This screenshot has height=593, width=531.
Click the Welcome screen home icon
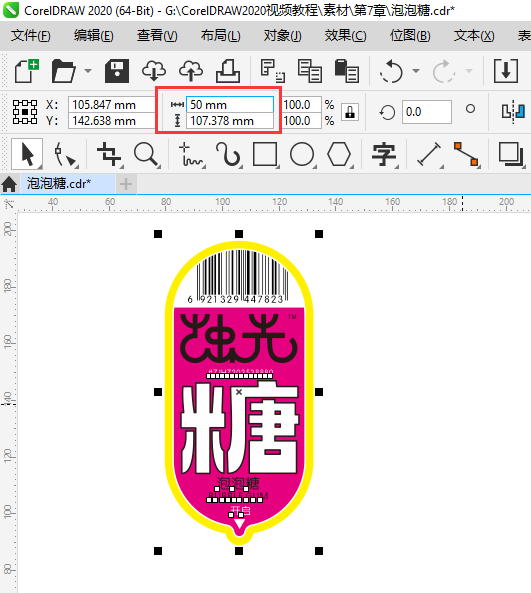[x=9, y=184]
